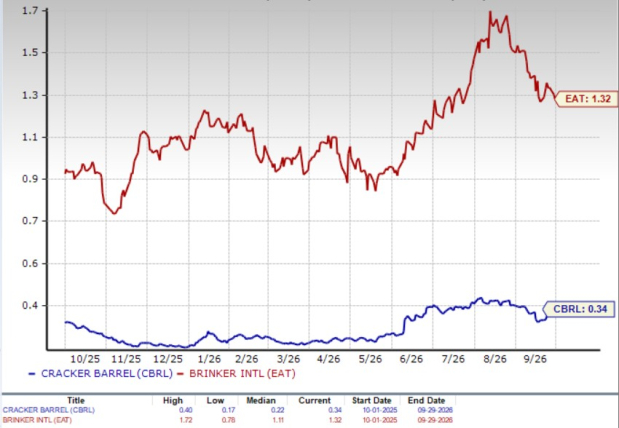The height and width of the screenshot is (428, 619).
Task: Click CBRL High value 0.40
Action: (x=186, y=410)
